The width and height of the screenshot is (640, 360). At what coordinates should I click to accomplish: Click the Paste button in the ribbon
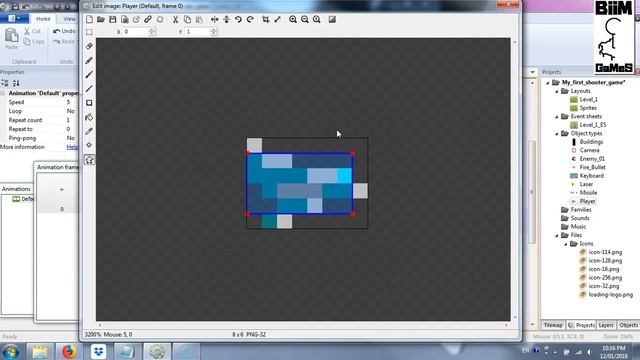coord(11,39)
